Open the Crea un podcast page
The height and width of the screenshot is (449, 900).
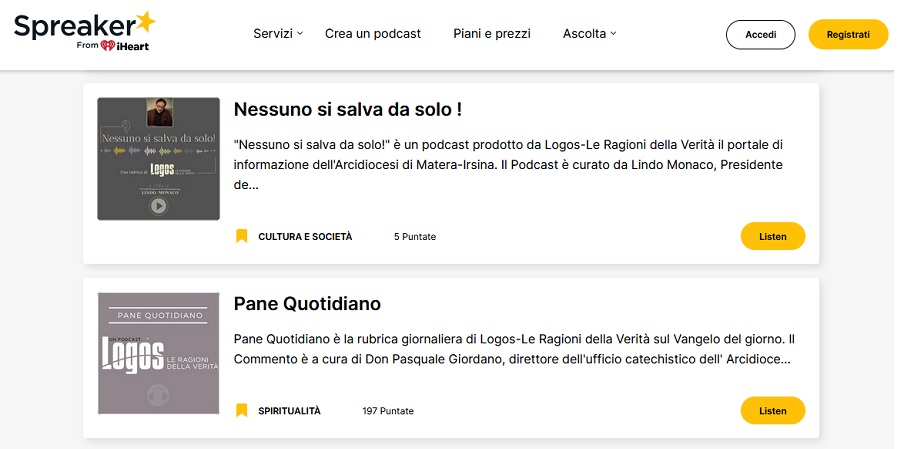coord(373,34)
